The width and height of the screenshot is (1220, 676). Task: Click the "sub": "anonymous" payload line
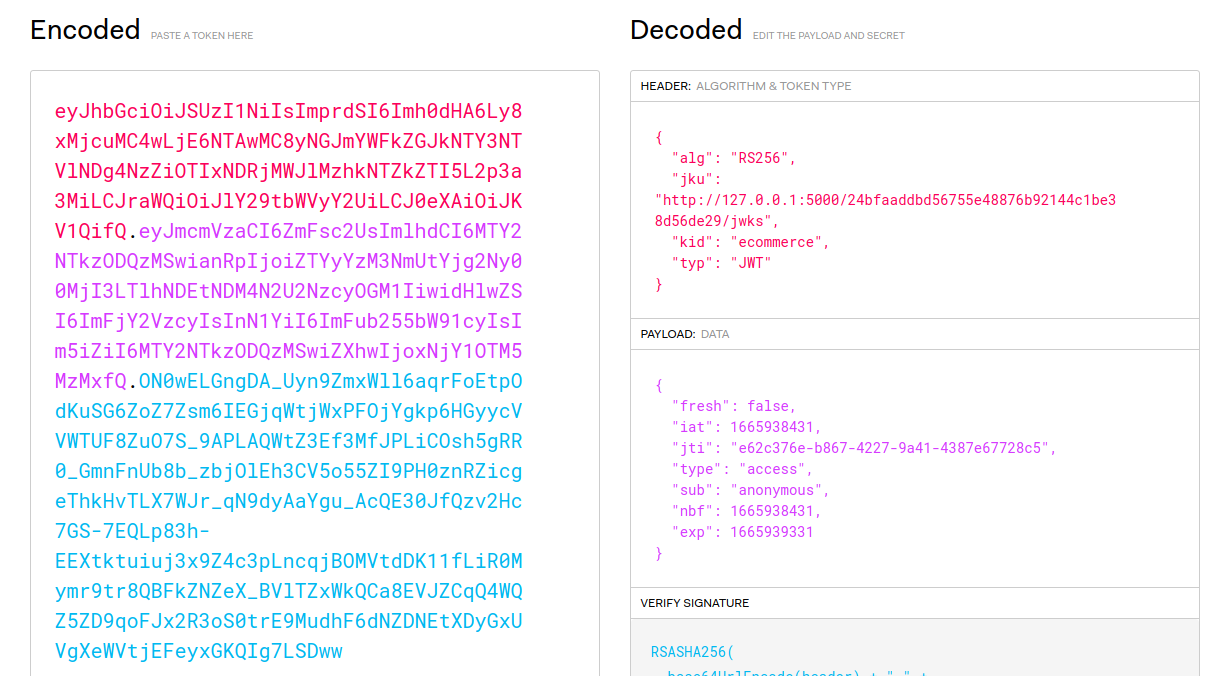(x=750, y=490)
